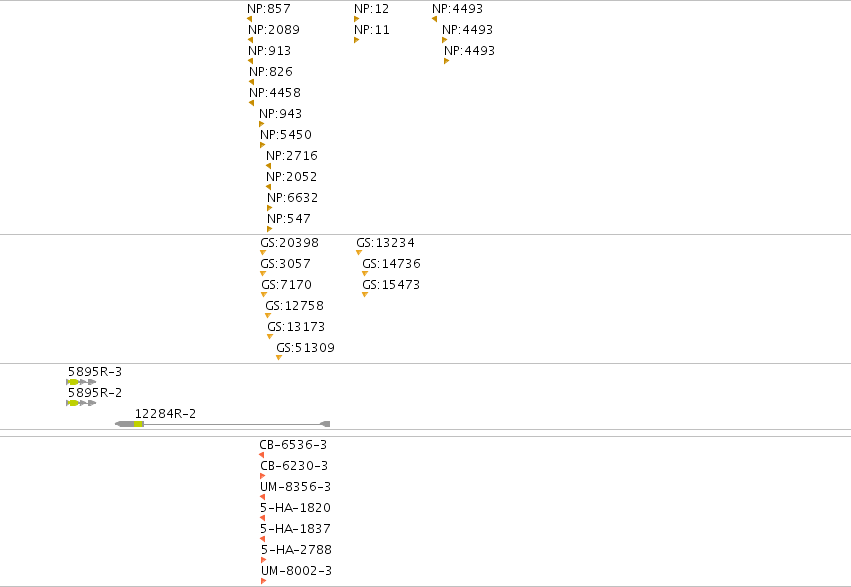Open the NP:12 feature label
Viewport: 851px width, 587px height.
click(372, 9)
